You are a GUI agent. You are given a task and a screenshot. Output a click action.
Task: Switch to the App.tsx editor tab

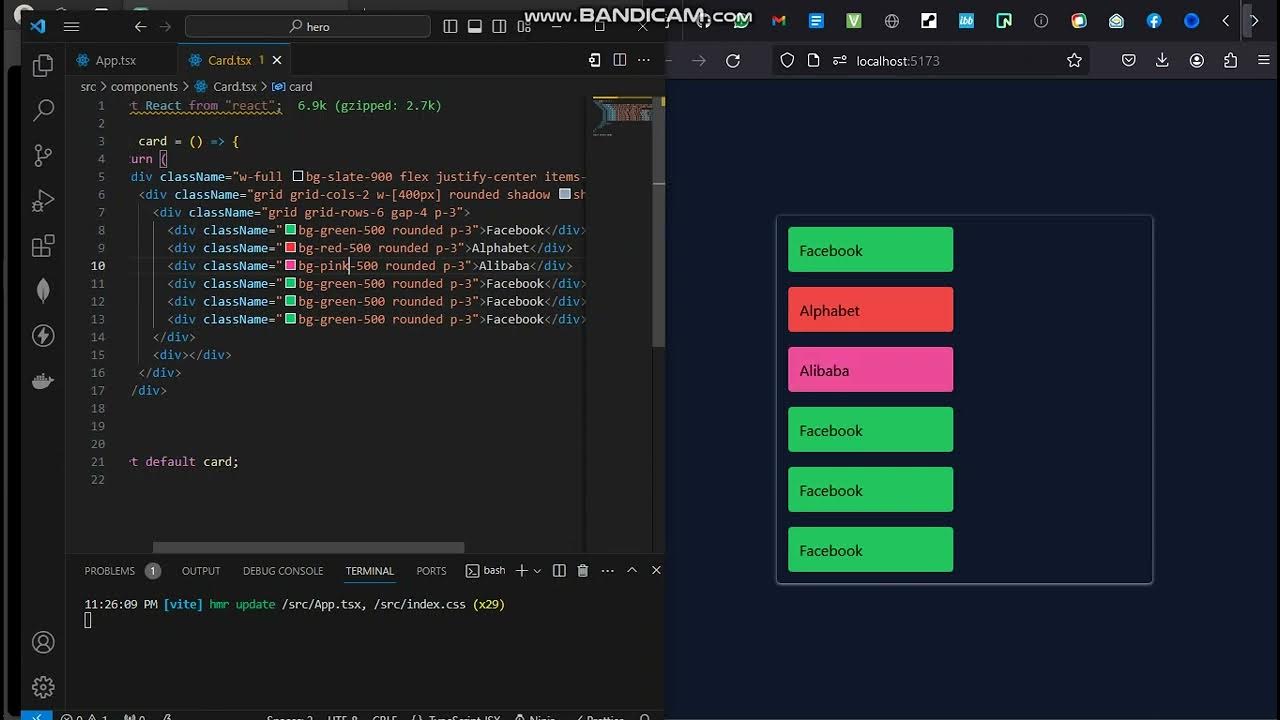(116, 60)
